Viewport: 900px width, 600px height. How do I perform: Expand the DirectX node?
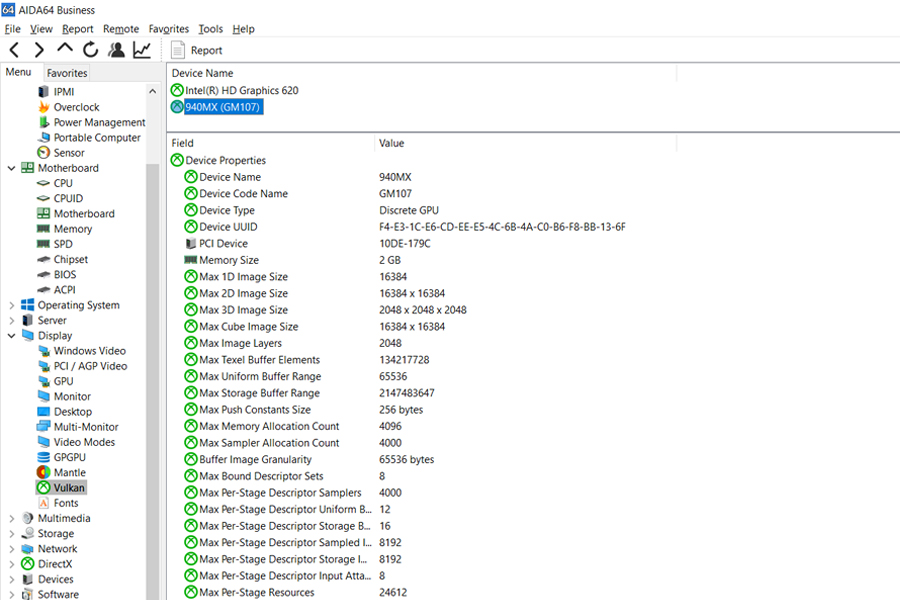click(11, 564)
